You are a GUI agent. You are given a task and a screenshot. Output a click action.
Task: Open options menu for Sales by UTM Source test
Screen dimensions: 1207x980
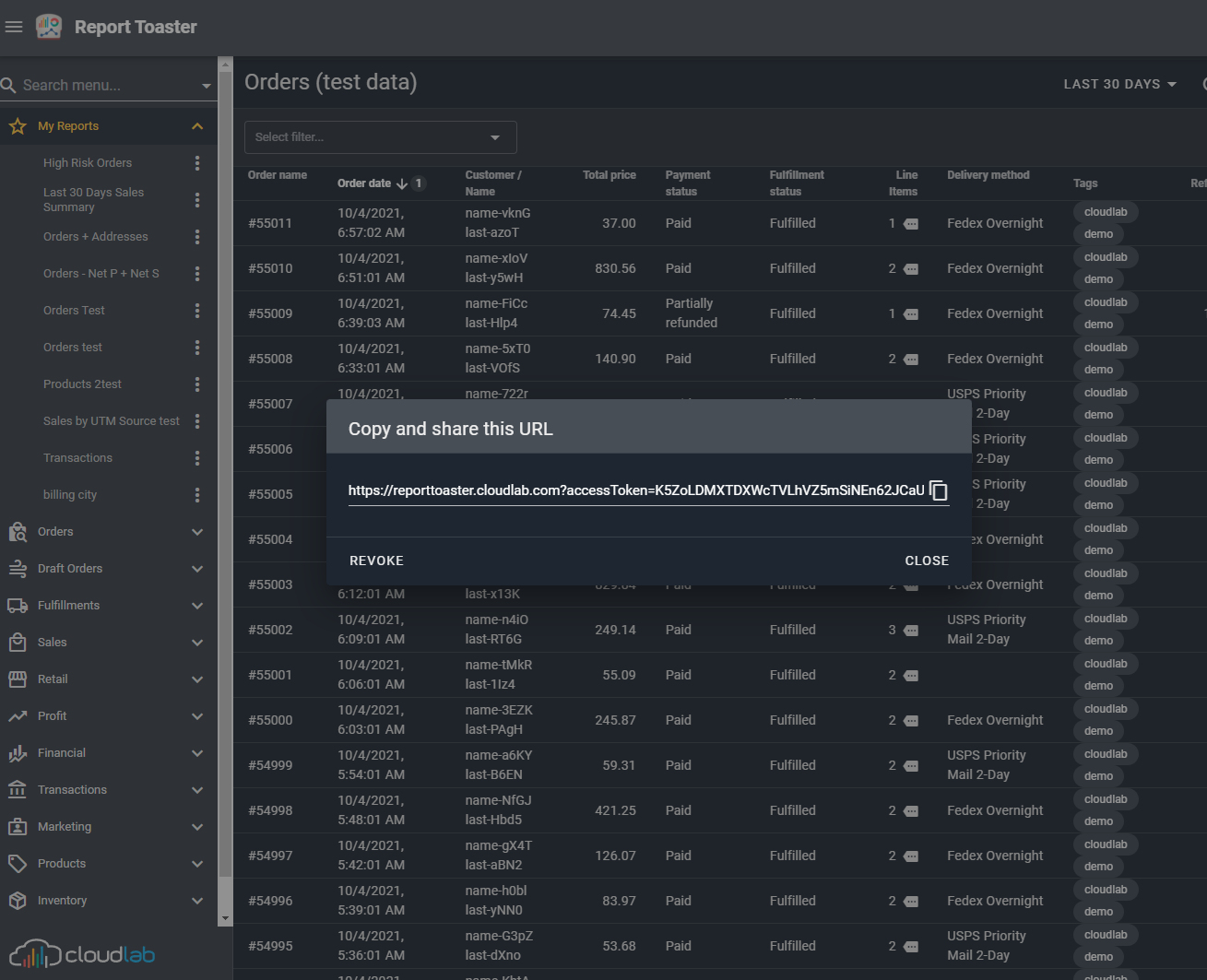(x=197, y=421)
